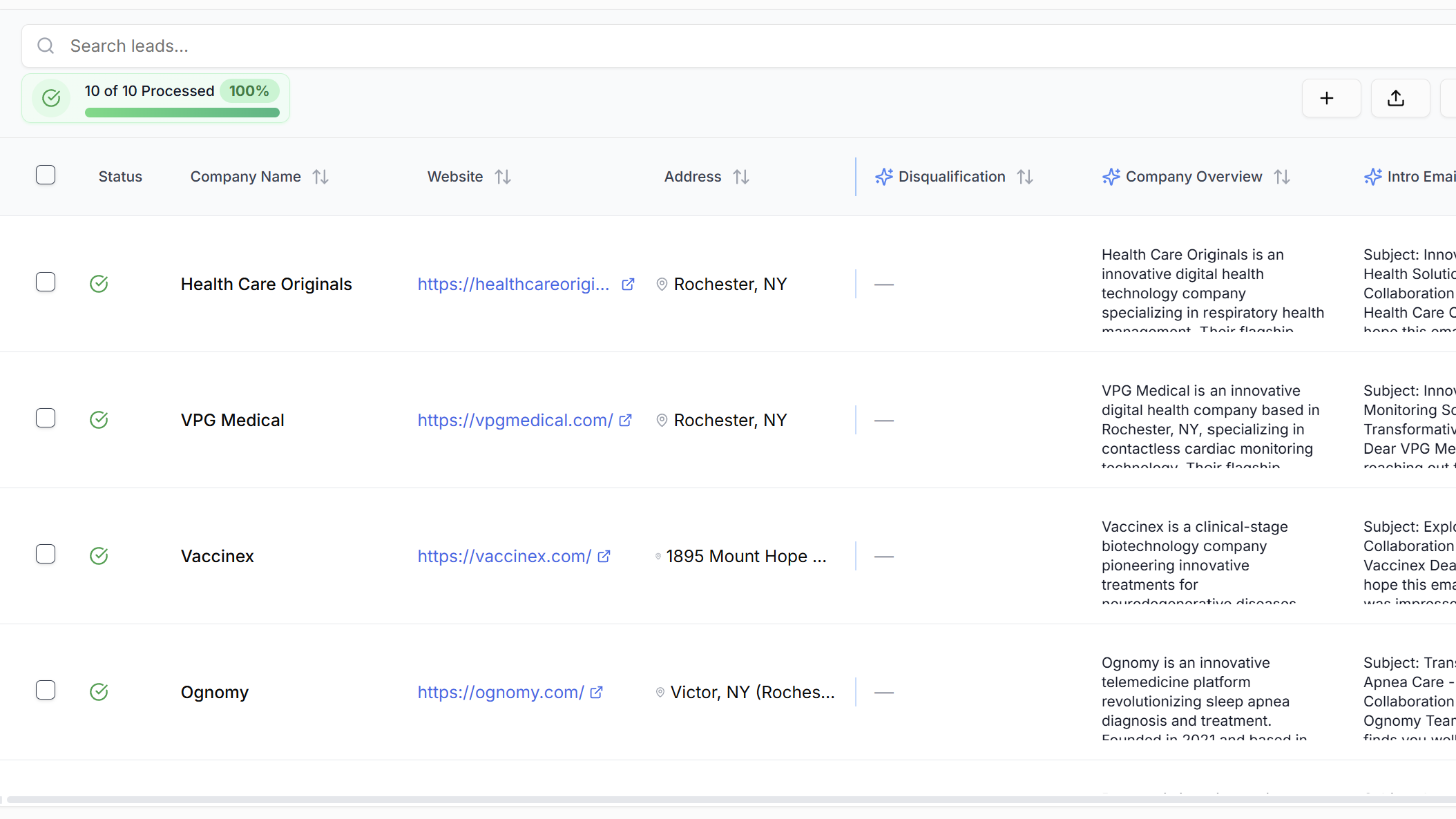Image resolution: width=1456 pixels, height=819 pixels.
Task: Click Health Care Originals disqualification dash cell
Action: coord(884,284)
